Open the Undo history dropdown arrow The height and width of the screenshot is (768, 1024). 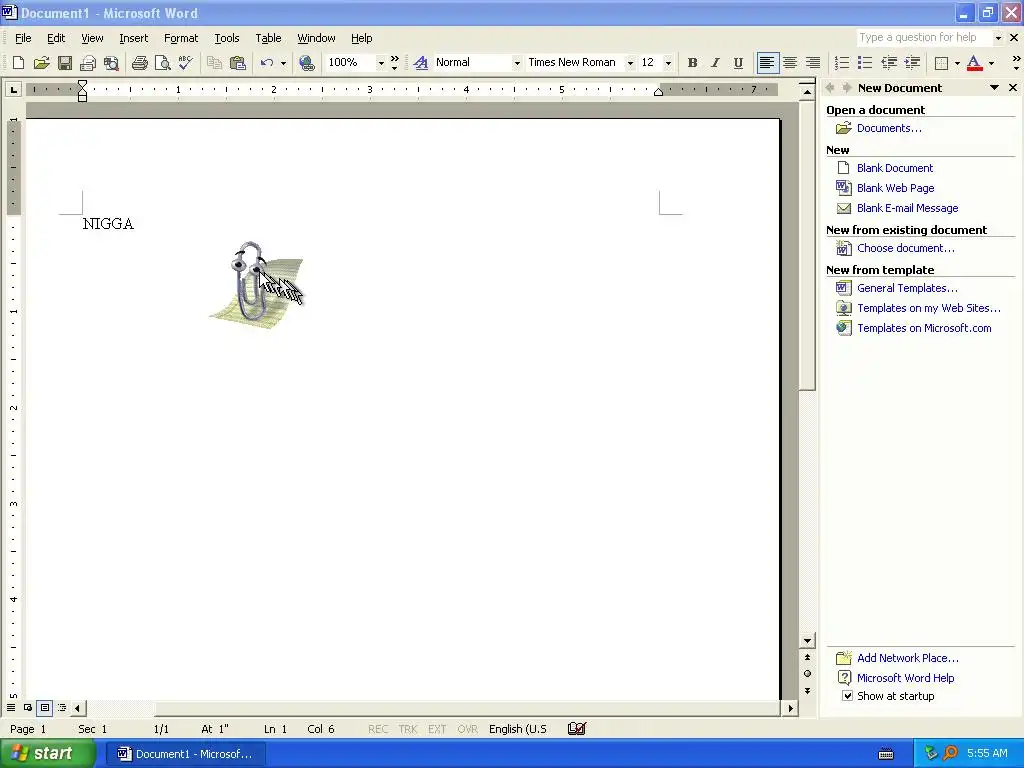coord(283,63)
